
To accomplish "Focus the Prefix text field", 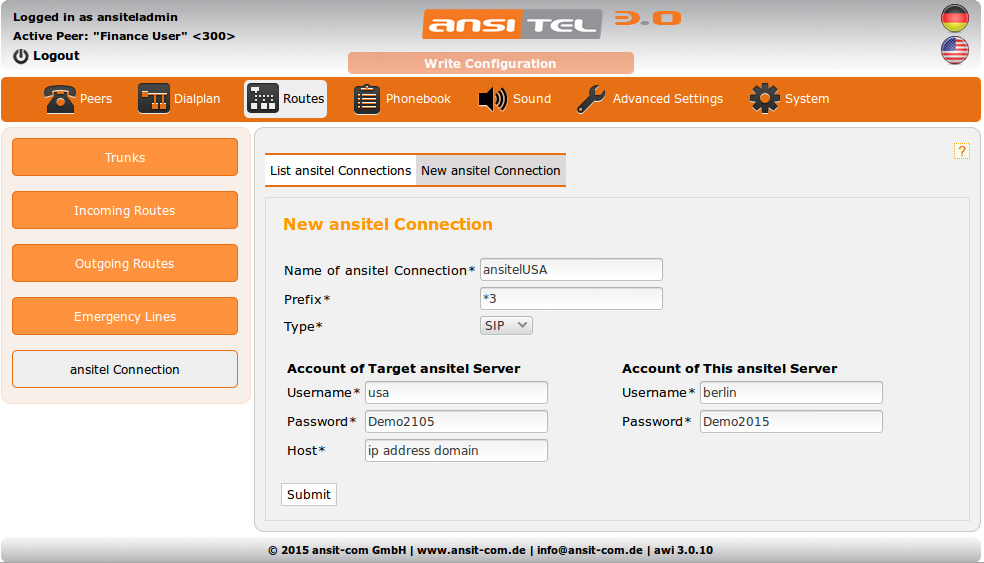I will (x=571, y=298).
